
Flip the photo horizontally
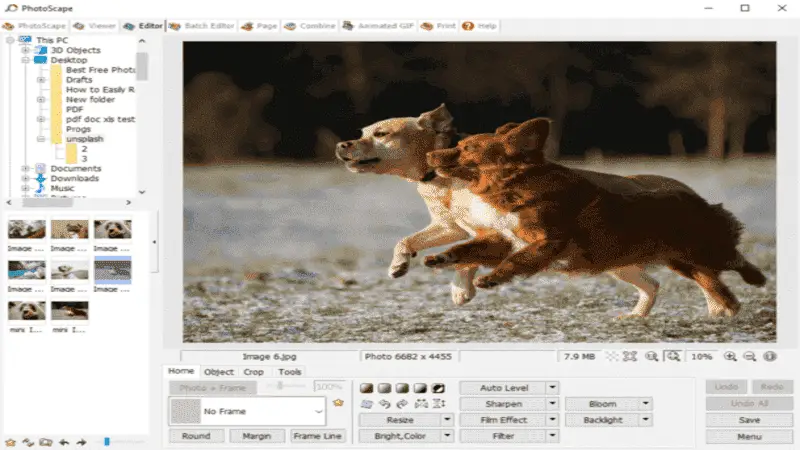pos(421,404)
